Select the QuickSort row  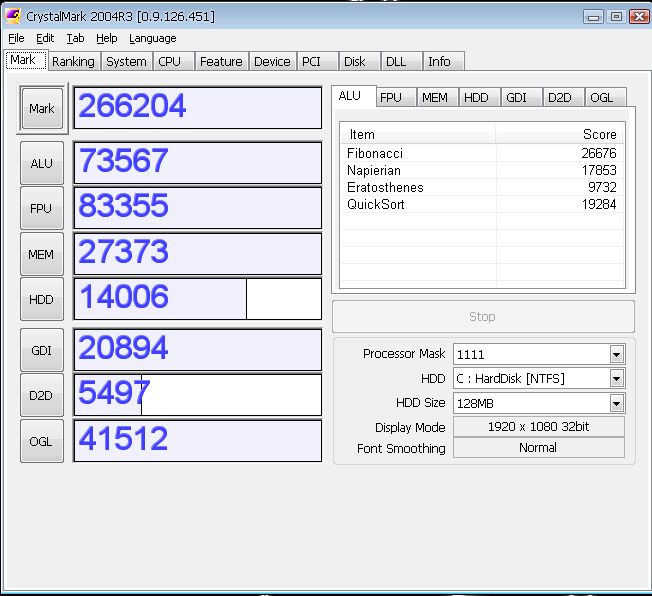(482, 204)
